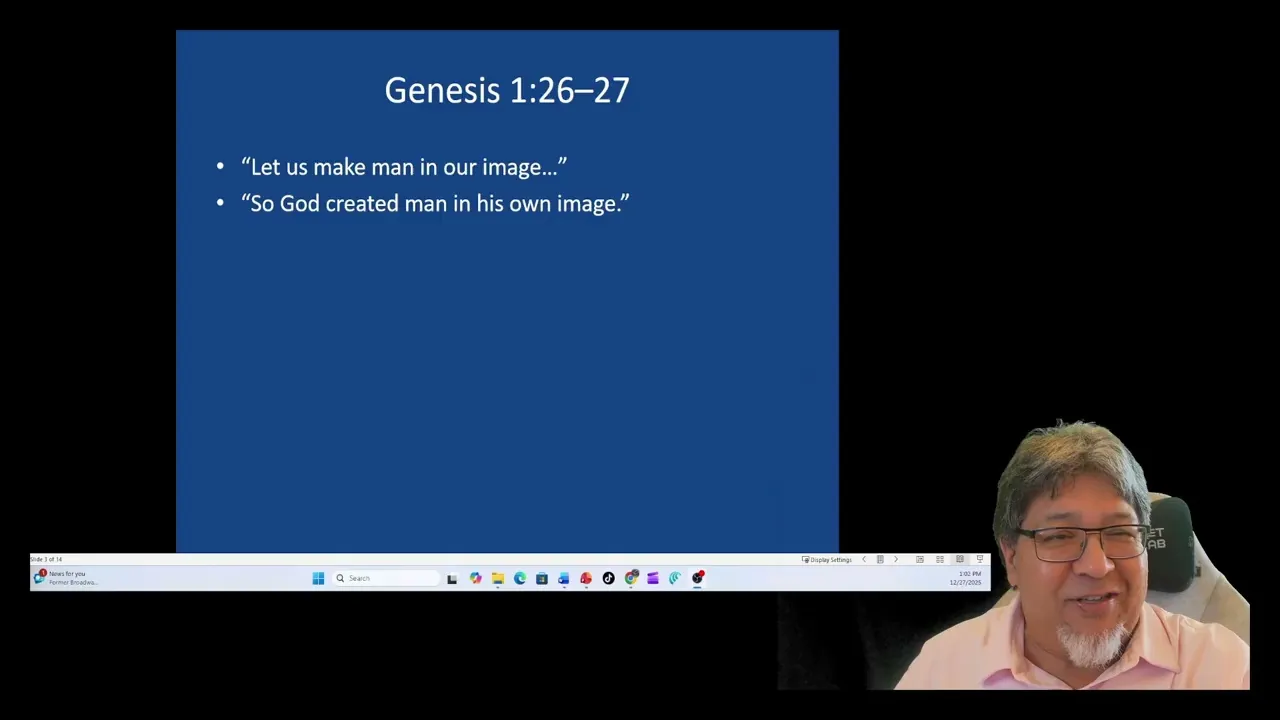Viewport: 1280px width, 720px height.
Task: Click the presenter webcam overlay
Action: (x=1014, y=555)
